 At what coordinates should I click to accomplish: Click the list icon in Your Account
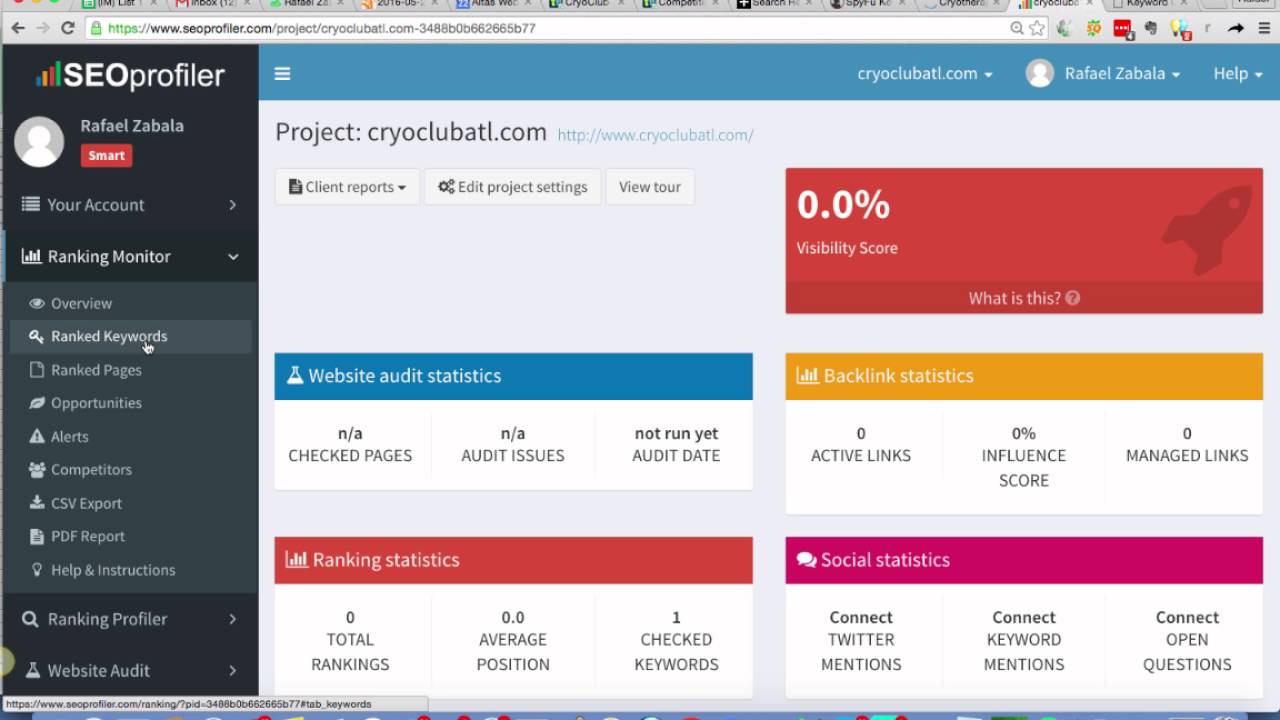click(31, 204)
